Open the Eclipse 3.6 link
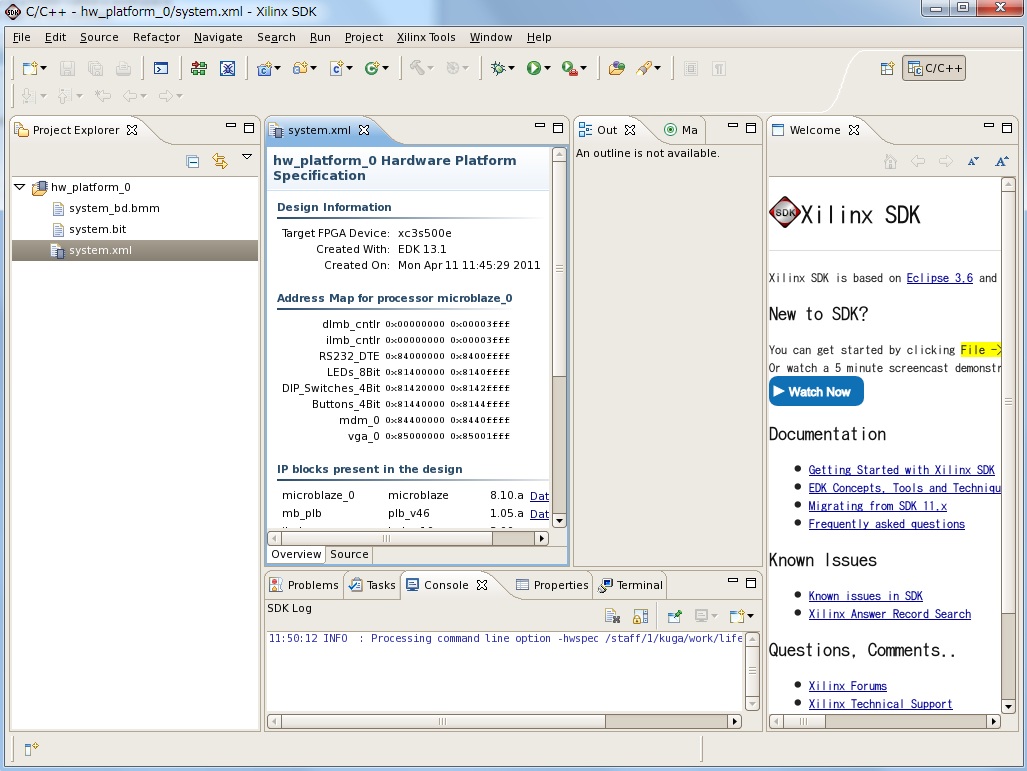The height and width of the screenshot is (771, 1027). [x=939, y=278]
